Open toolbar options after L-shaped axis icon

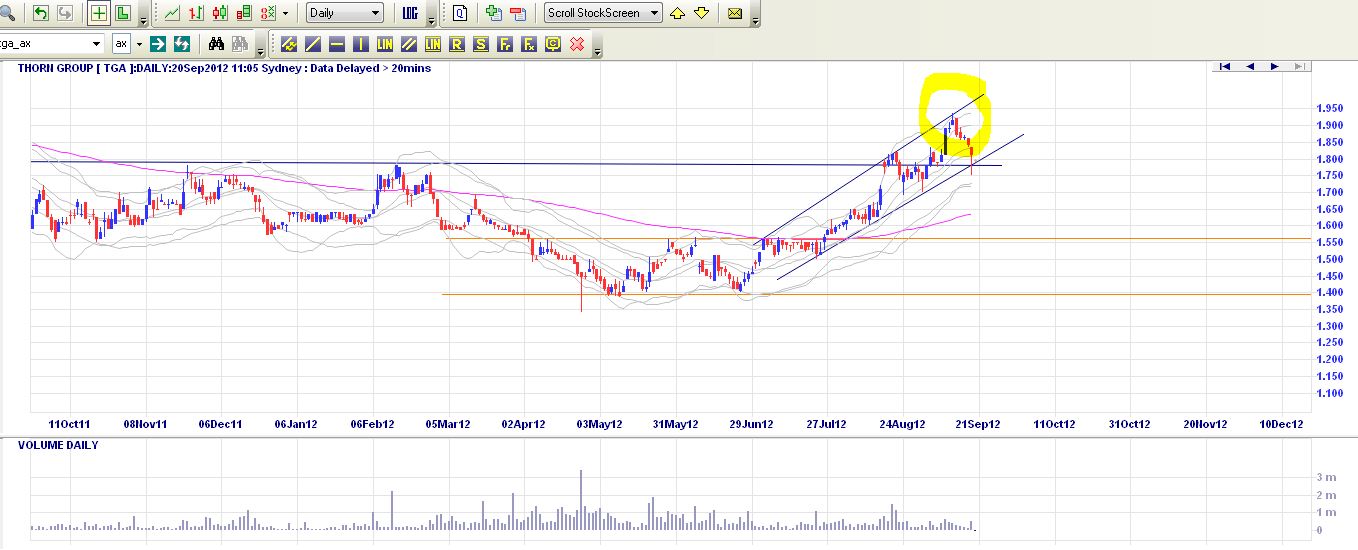pyautogui.click(x=143, y=21)
